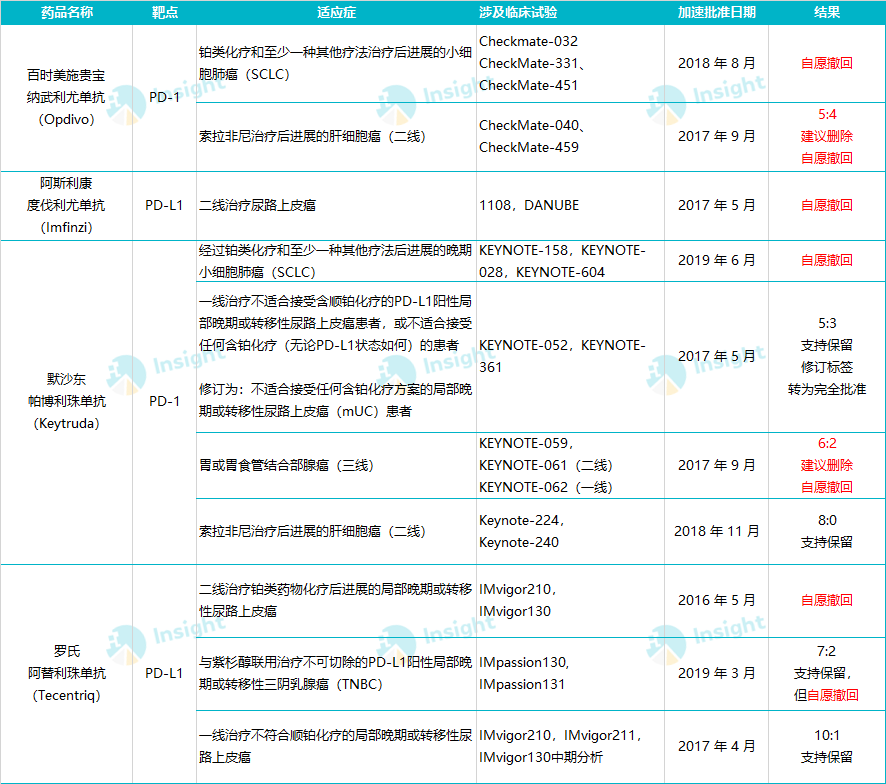Click the 5:4 建议删除 result cell
886x784 pixels.
point(827,137)
